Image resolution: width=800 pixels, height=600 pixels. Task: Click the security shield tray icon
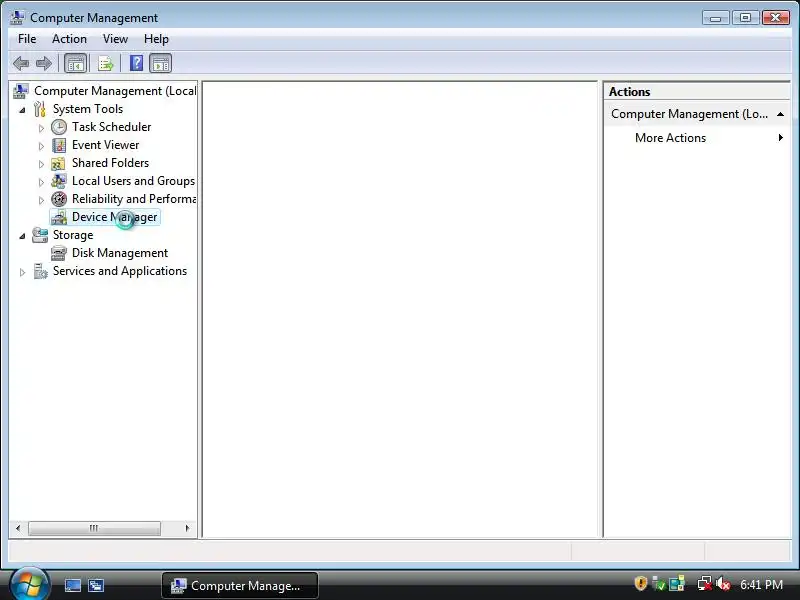coord(640,583)
